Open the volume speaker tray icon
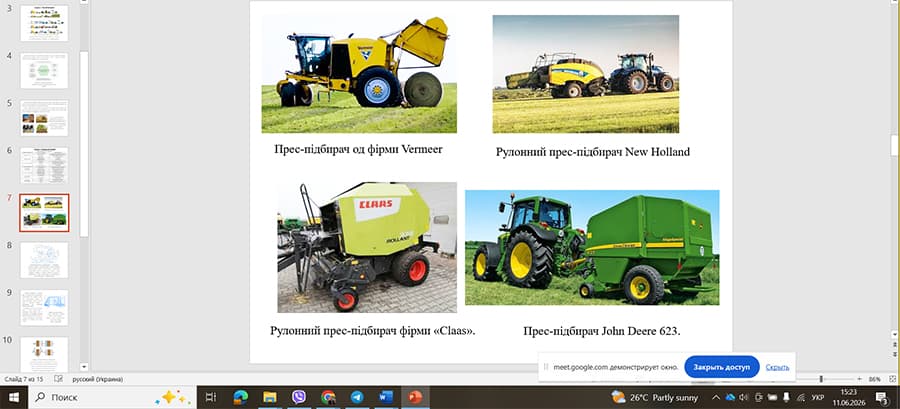The width and height of the screenshot is (900, 409). coord(744,397)
